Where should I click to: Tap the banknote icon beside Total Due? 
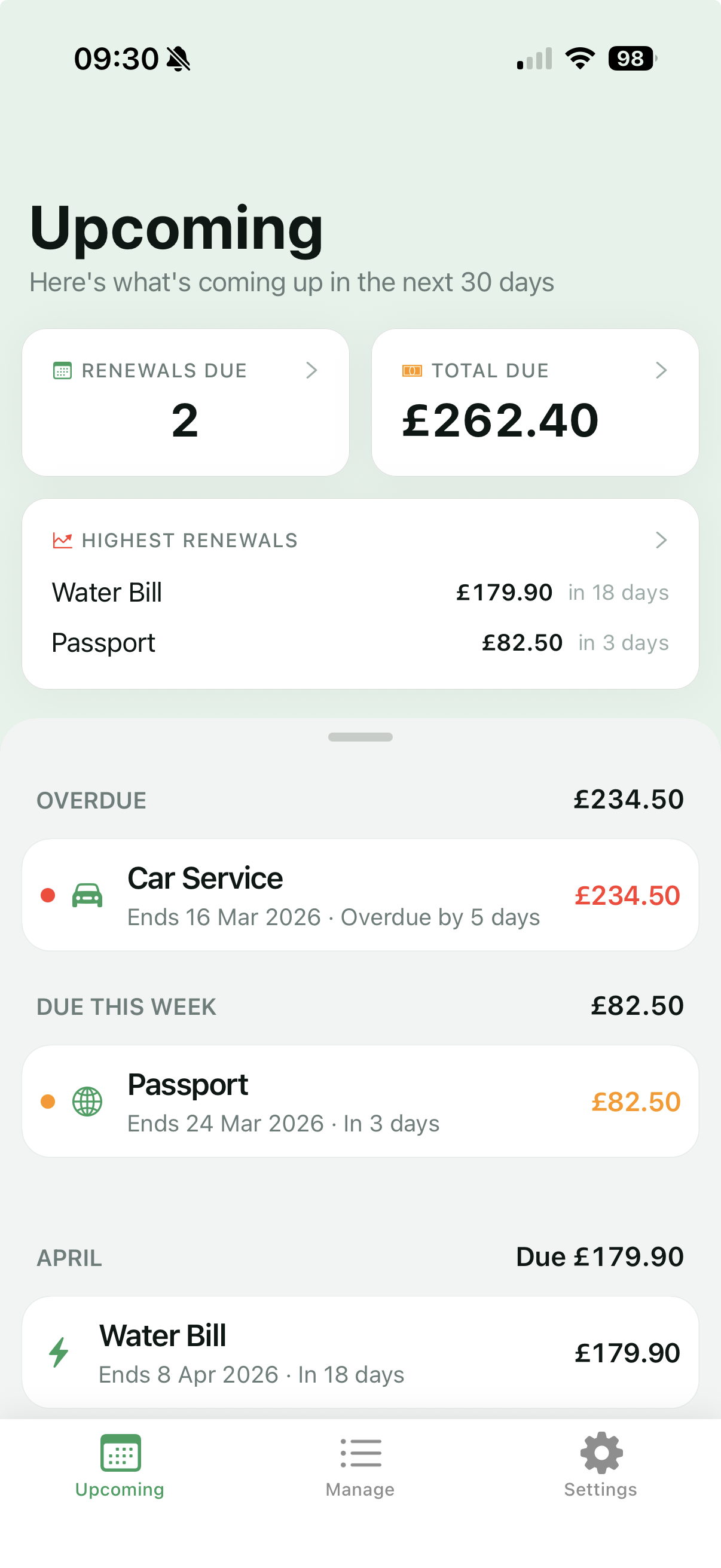tap(412, 371)
